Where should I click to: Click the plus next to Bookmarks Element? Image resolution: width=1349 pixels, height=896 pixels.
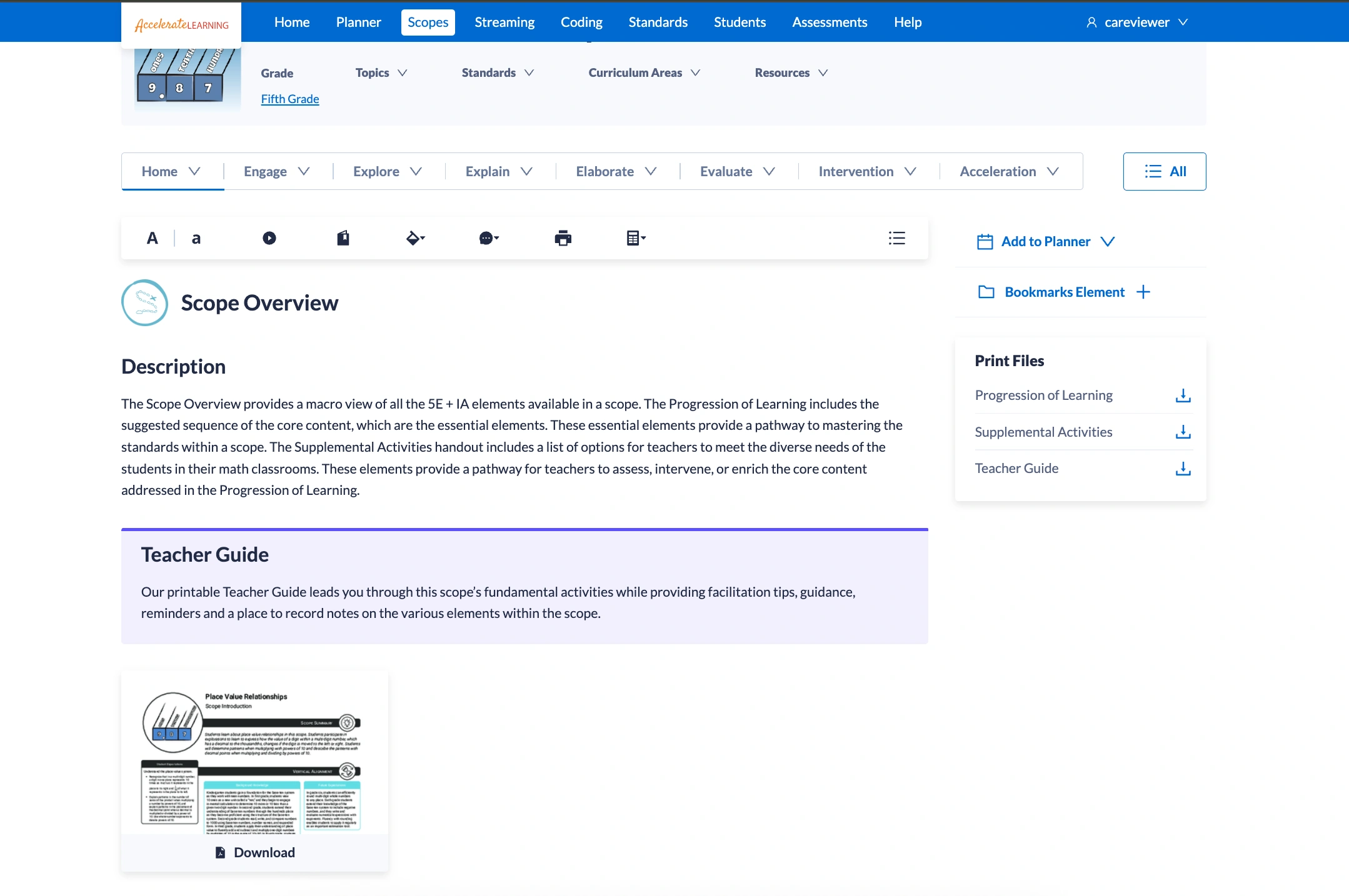pos(1143,292)
